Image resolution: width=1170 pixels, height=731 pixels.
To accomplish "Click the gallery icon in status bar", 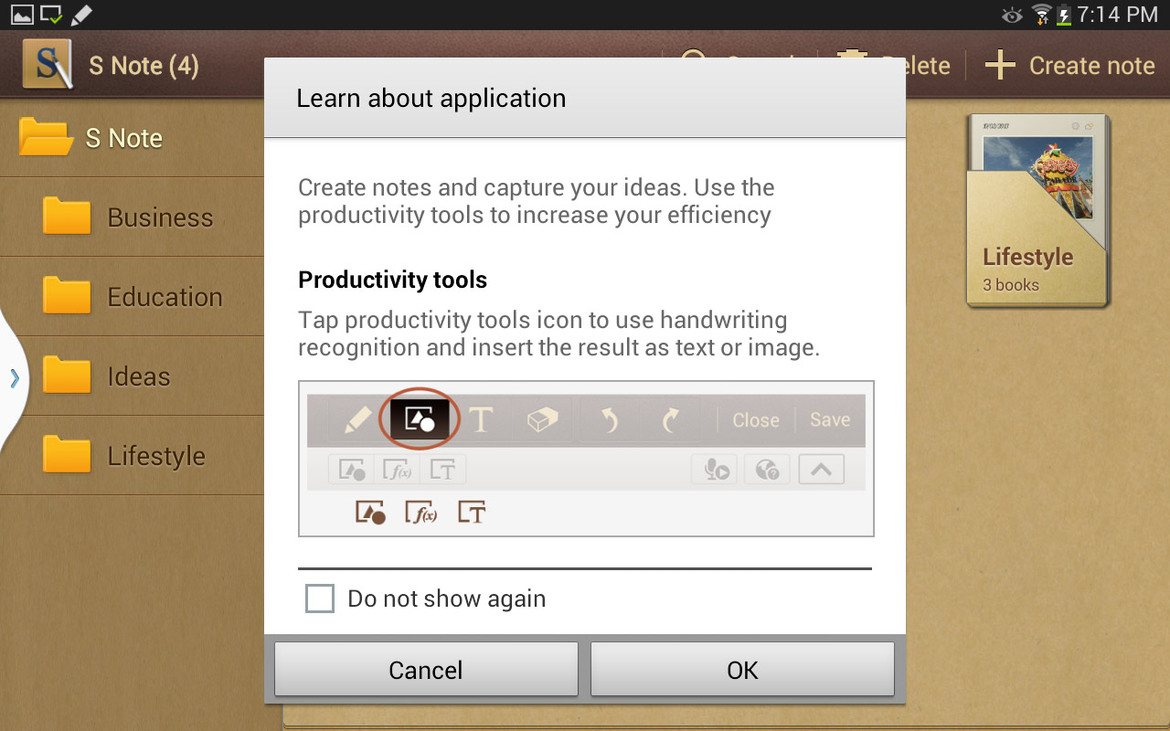I will pyautogui.click(x=22, y=14).
